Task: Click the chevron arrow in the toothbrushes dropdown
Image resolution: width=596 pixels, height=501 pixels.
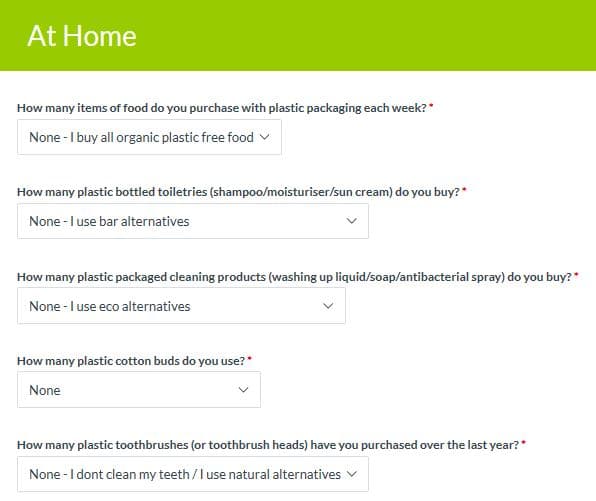Action: (x=352, y=474)
